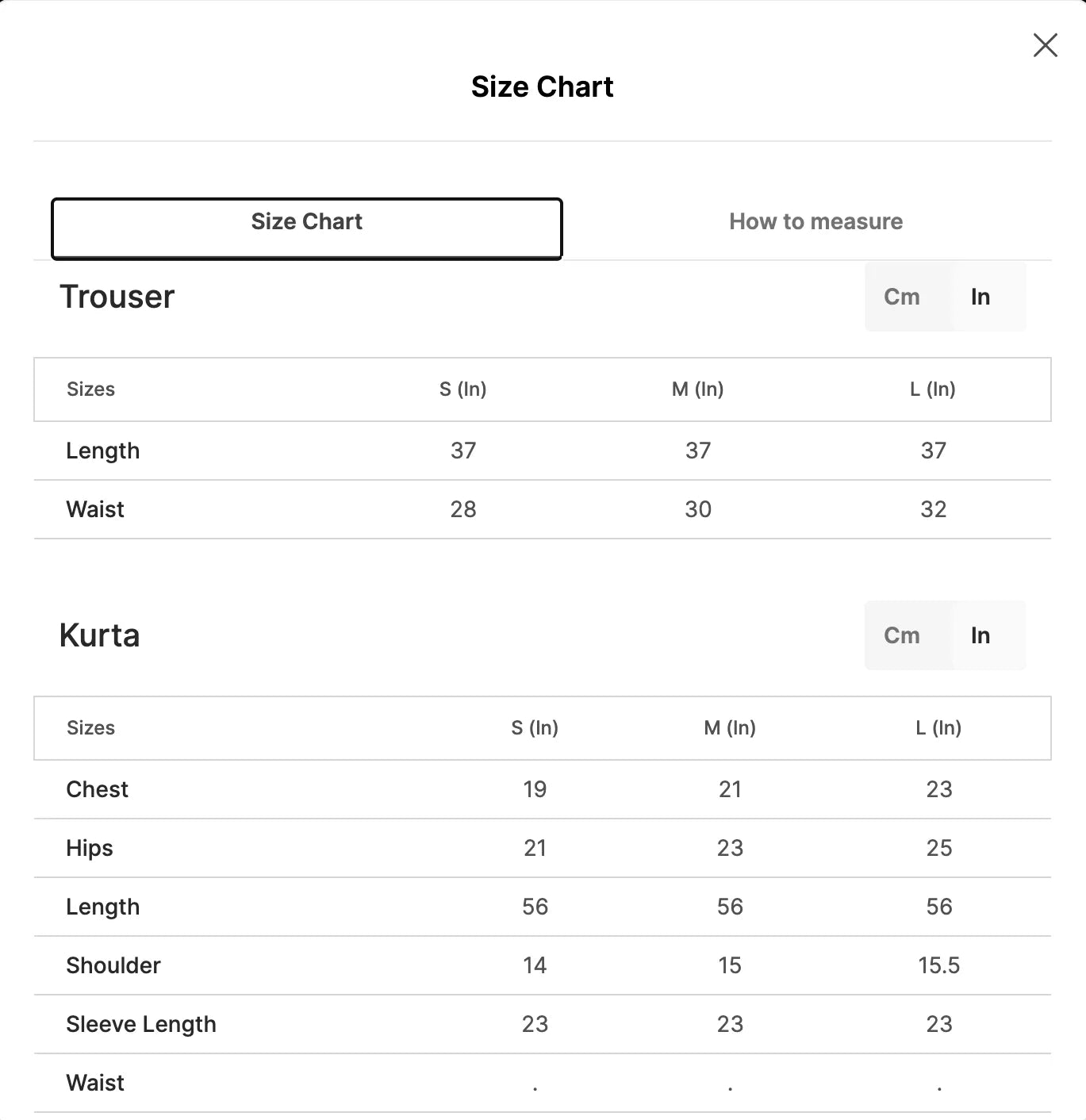1086x1120 pixels.
Task: Select the Trouser Waist row label
Action: click(x=95, y=509)
